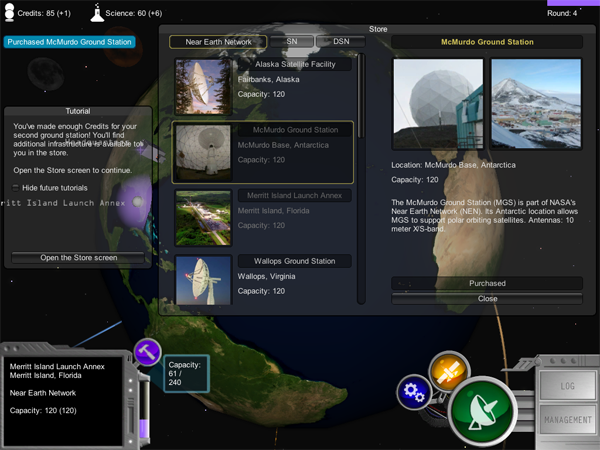Click the Credits: 85 (+1) text
Image resolution: width=600 pixels, height=450 pixels.
[44, 13]
